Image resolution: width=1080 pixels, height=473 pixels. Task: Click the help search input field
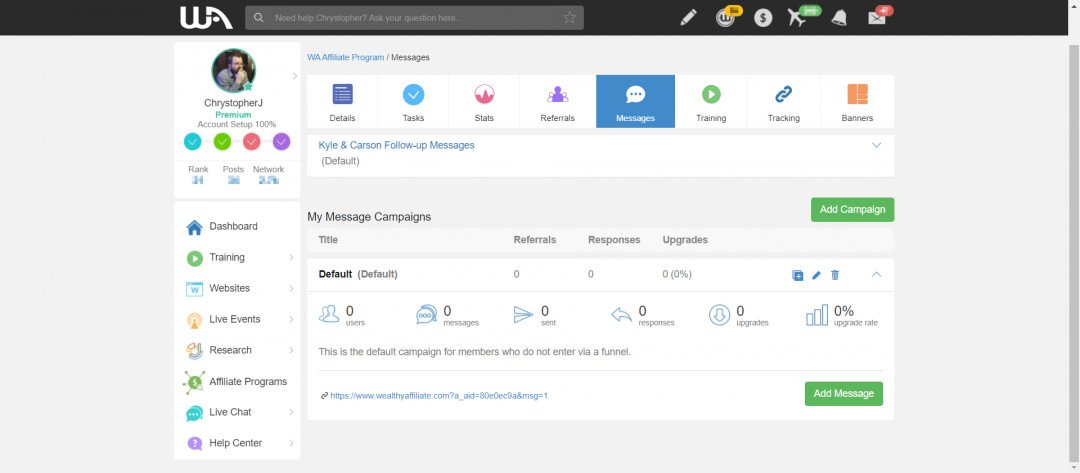[414, 18]
